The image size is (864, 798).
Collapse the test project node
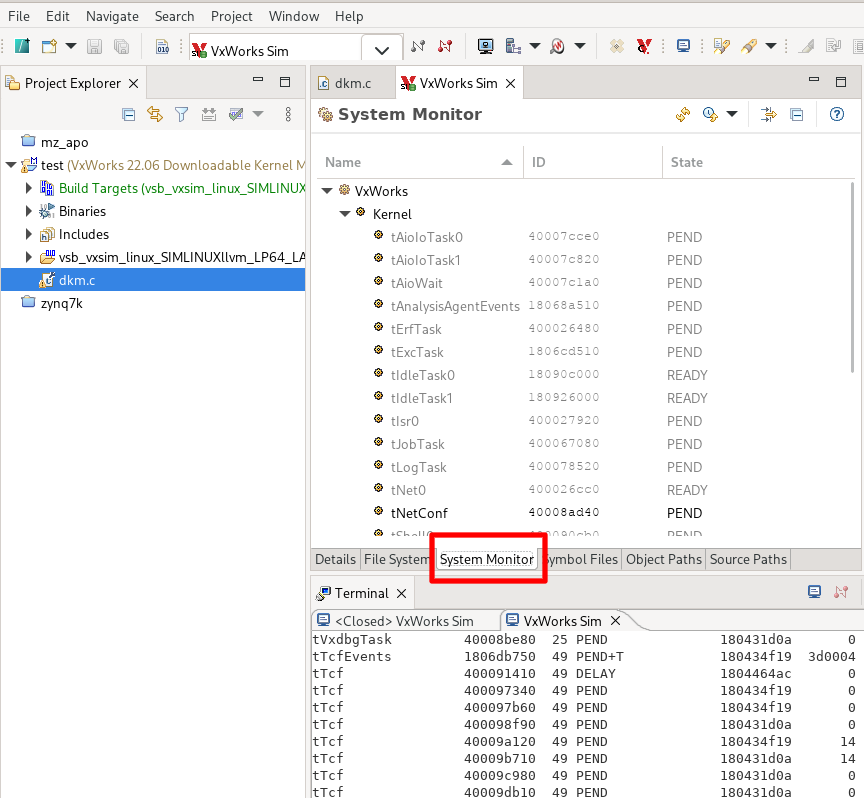[10, 165]
